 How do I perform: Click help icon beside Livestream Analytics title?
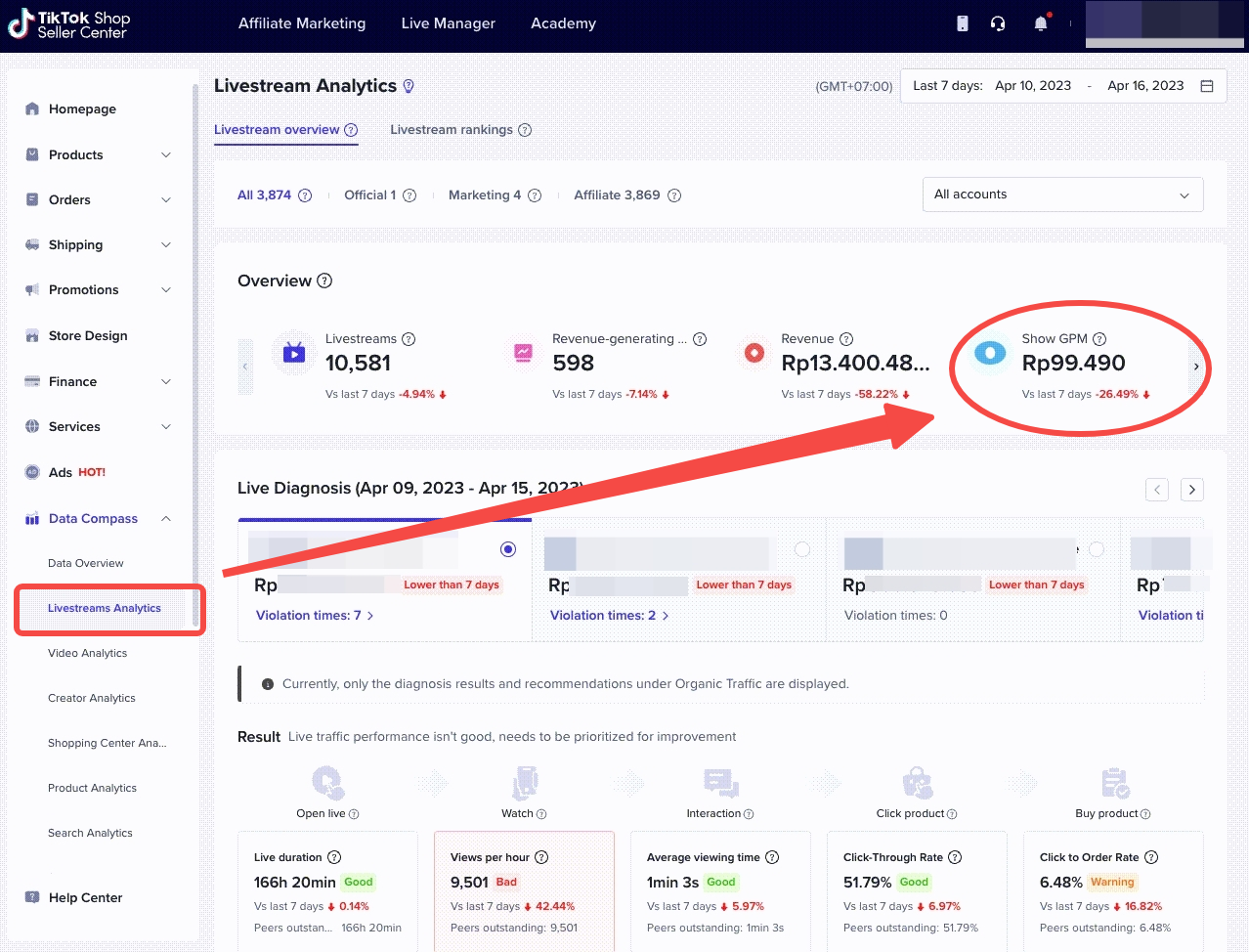(409, 86)
